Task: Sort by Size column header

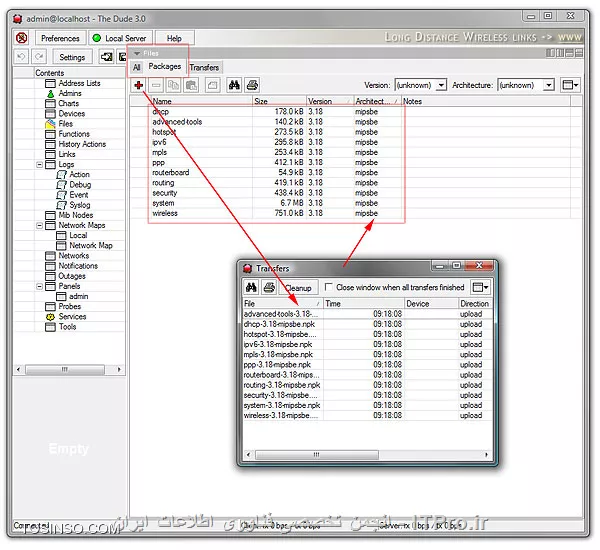Action: [x=279, y=101]
